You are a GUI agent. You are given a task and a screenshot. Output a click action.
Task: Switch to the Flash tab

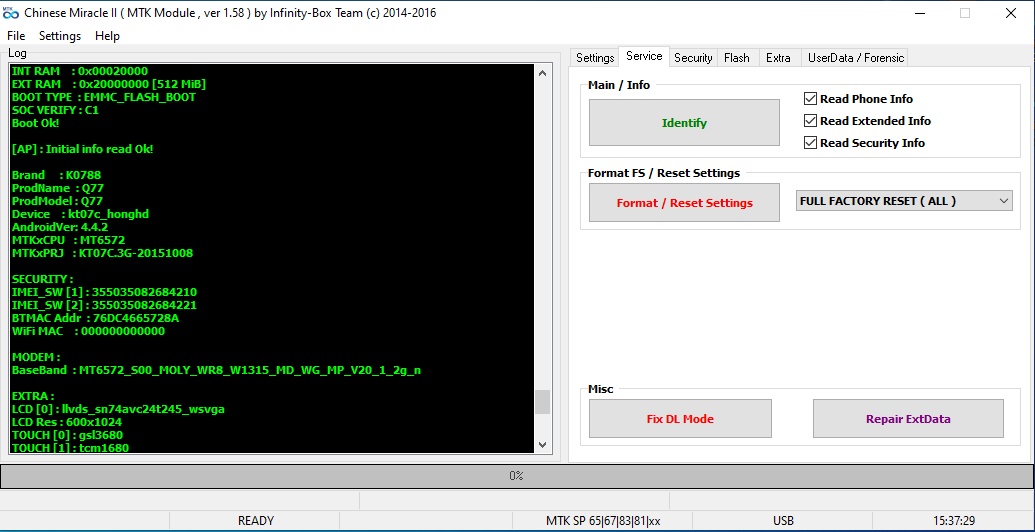tap(737, 58)
